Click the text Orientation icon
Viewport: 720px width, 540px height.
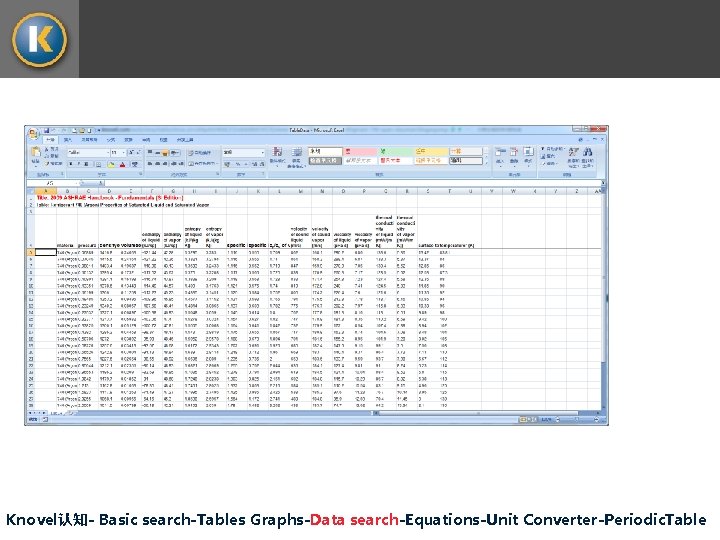tap(175, 153)
